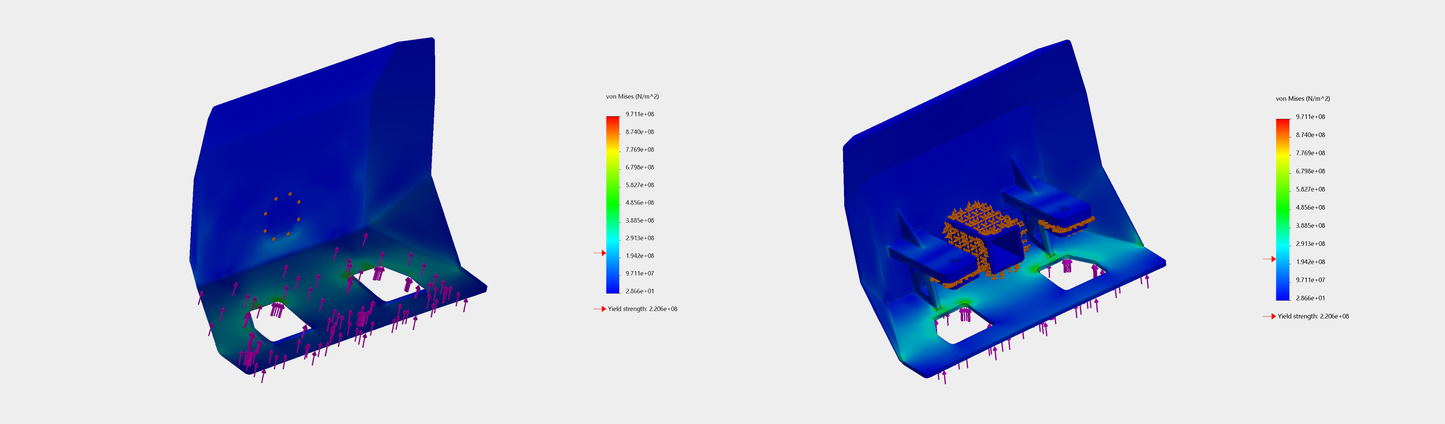Select the left color bar's red maximum

pos(612,120)
